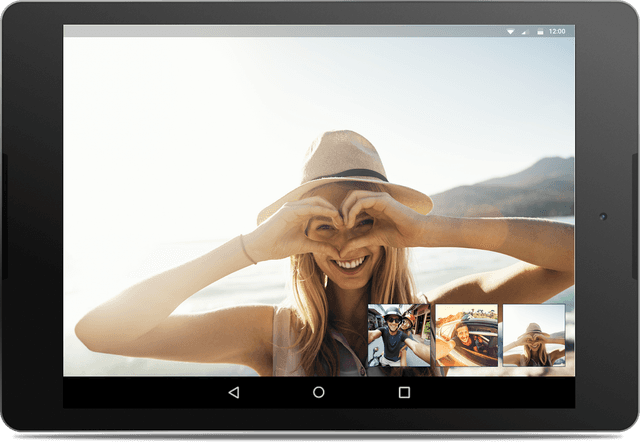Open the man in car thumbnail
Viewport: 640px width, 443px height.
point(467,335)
